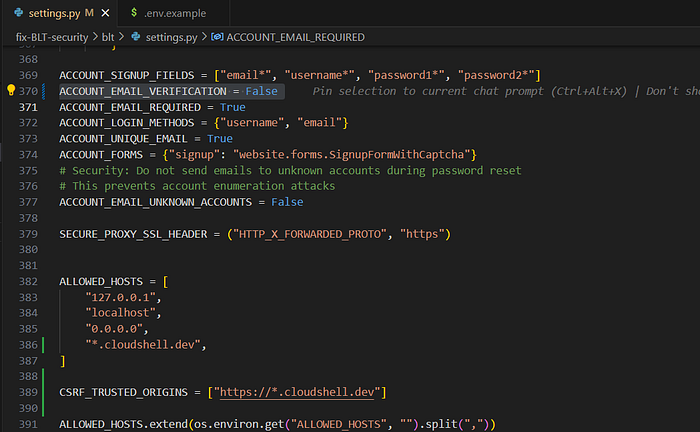Click the "*.cloudshell.dev" string on line 386

click(x=143, y=345)
